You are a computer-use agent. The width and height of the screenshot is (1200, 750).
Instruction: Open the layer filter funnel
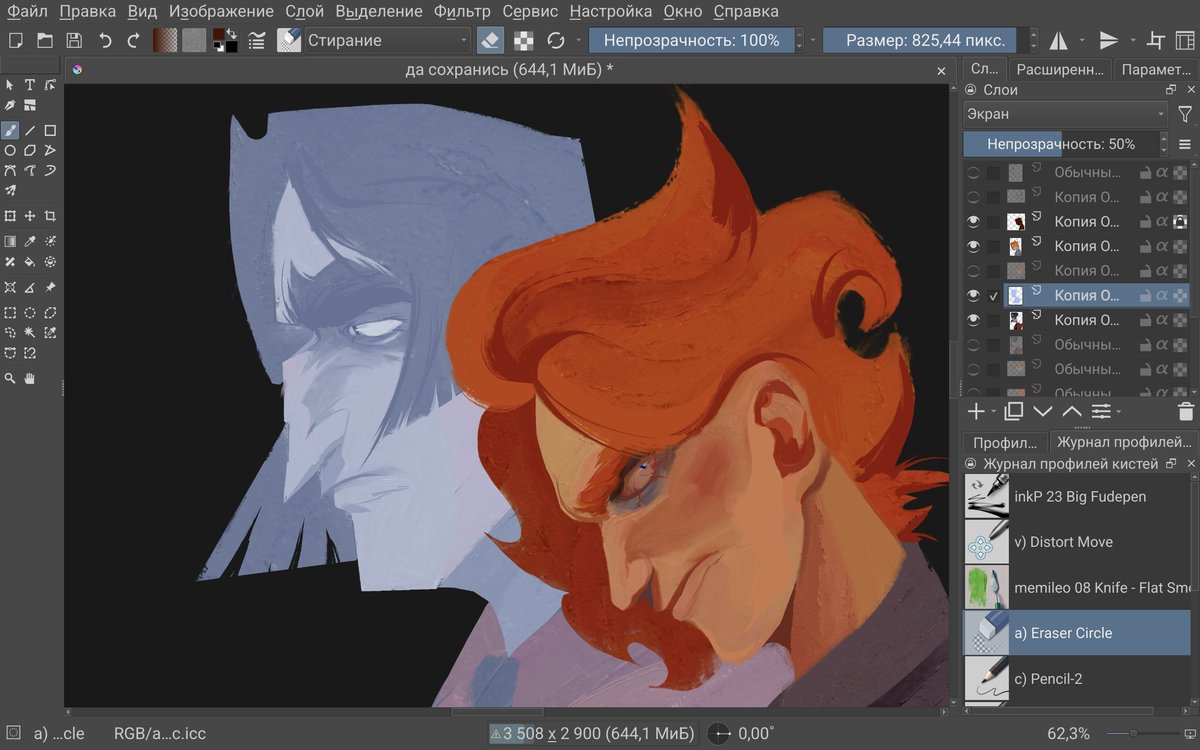tap(1185, 114)
